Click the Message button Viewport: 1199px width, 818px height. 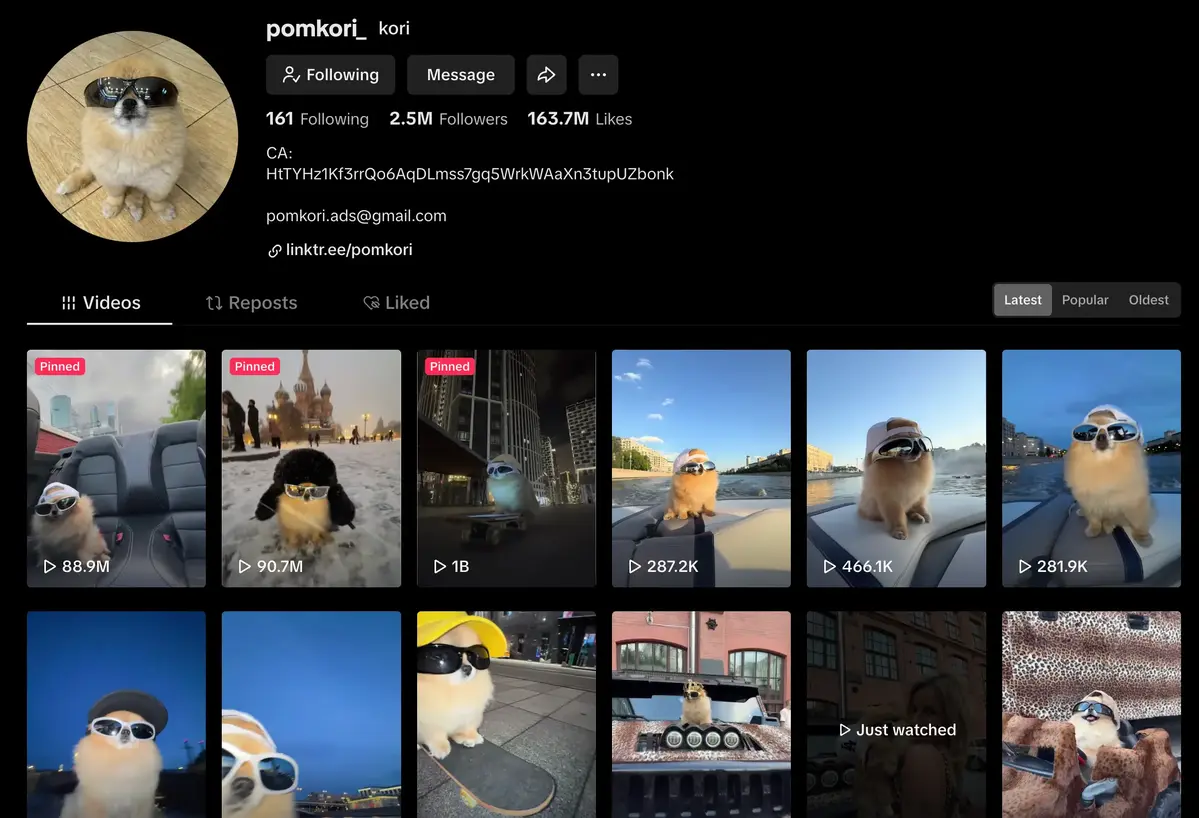tap(460, 75)
